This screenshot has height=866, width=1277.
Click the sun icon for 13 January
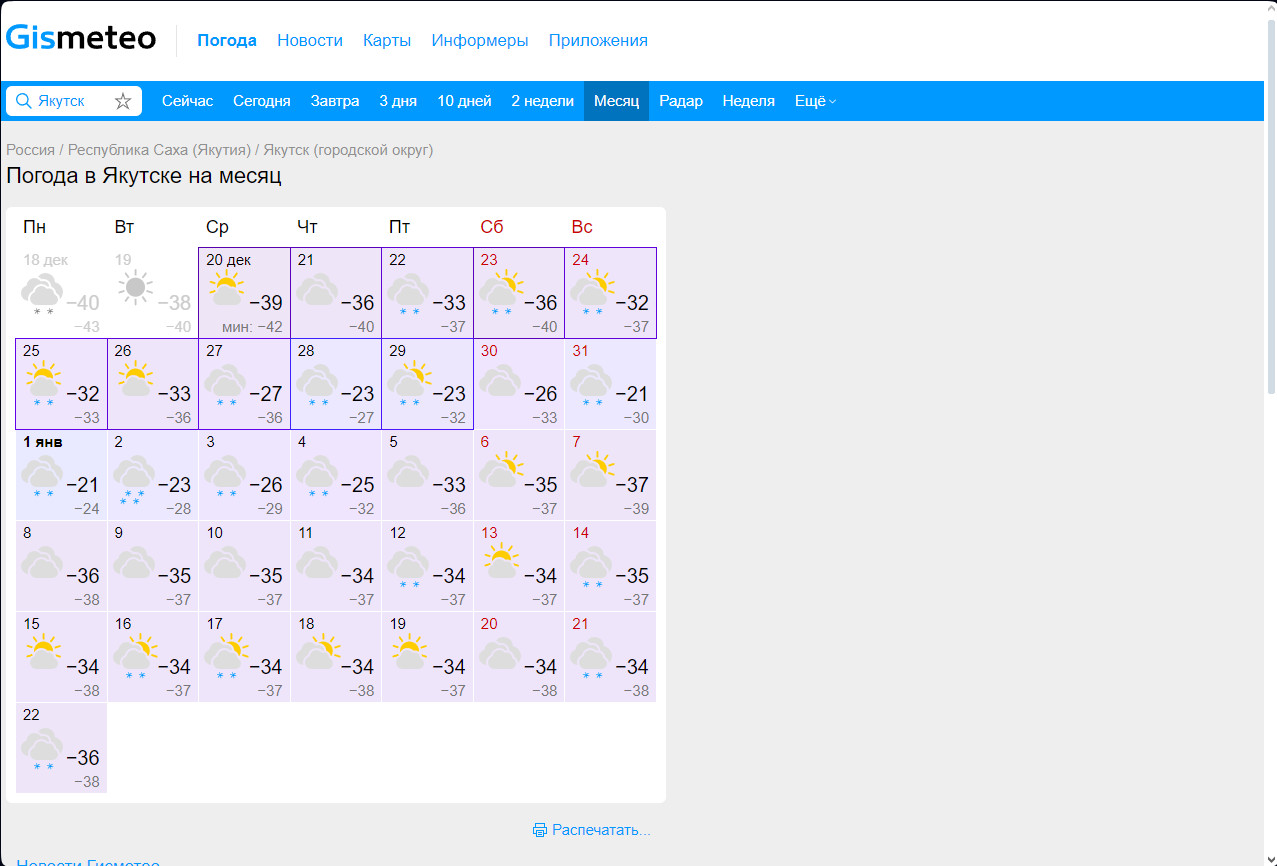(x=501, y=561)
